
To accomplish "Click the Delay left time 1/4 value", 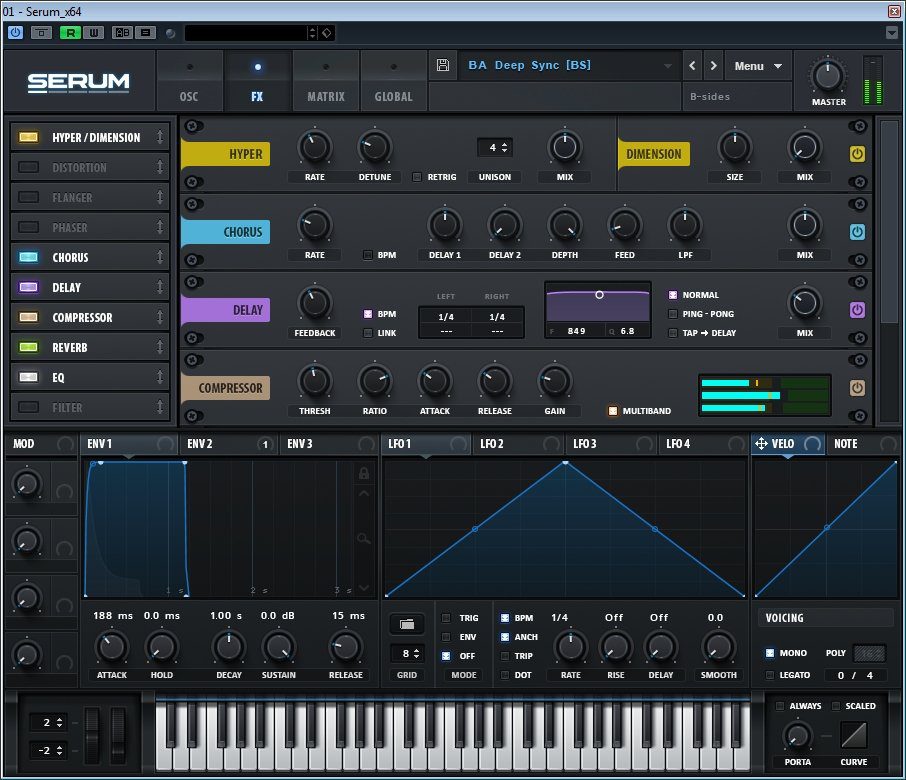I will click(x=446, y=317).
